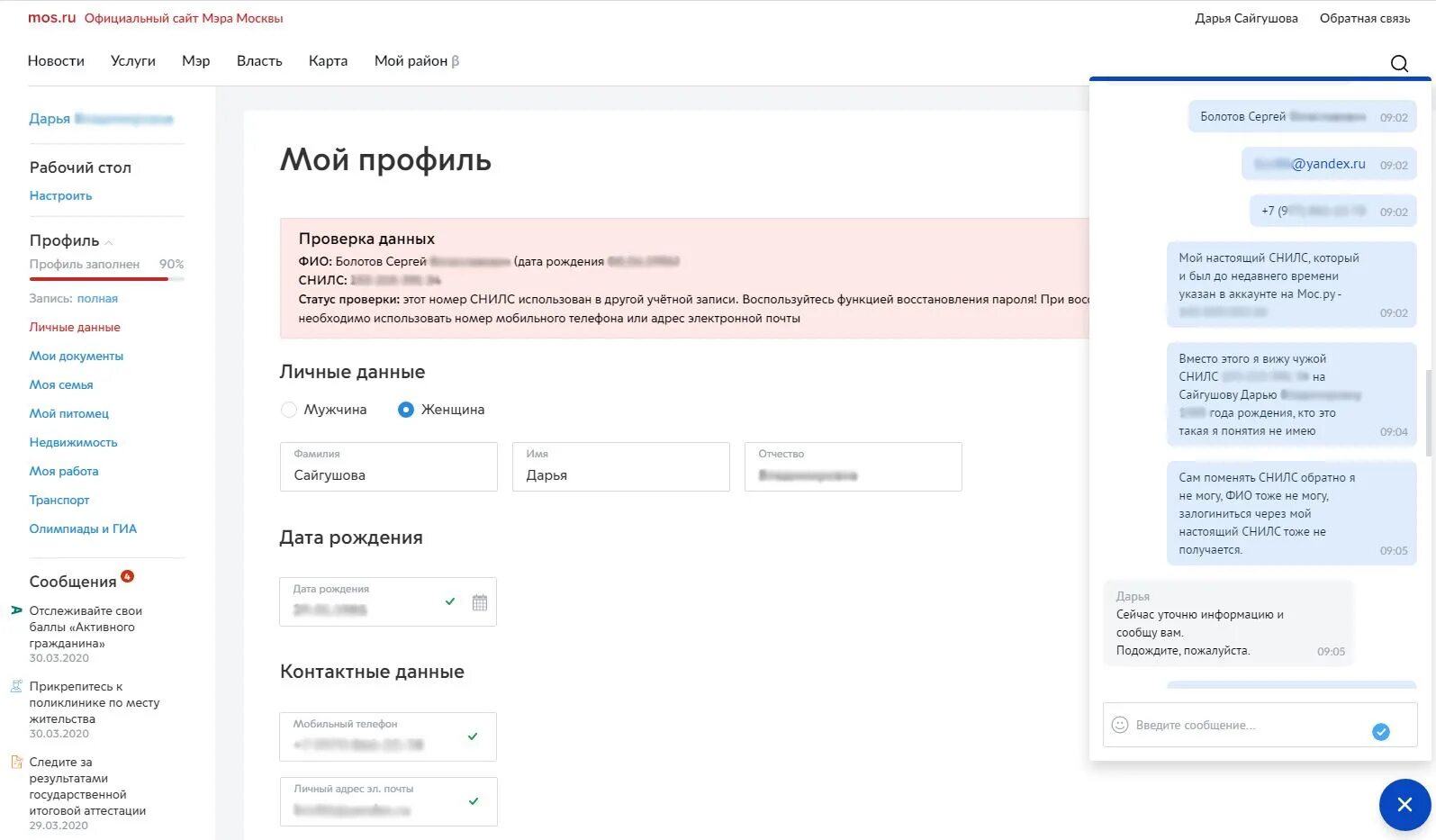The image size is (1436, 840).
Task: Open Транспорт in sidebar
Action: 59,500
